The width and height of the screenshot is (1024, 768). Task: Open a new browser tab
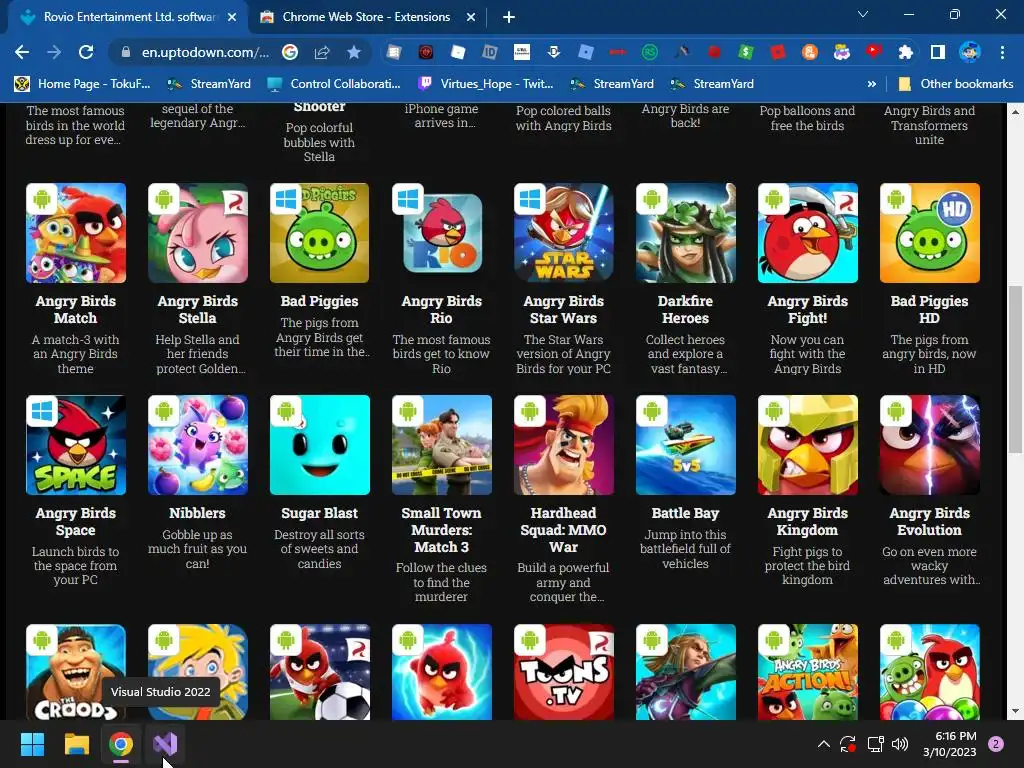[x=509, y=17]
